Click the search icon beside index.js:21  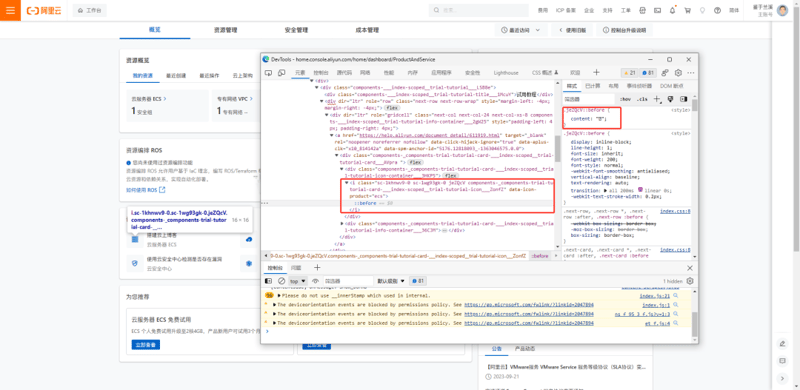[676, 296]
